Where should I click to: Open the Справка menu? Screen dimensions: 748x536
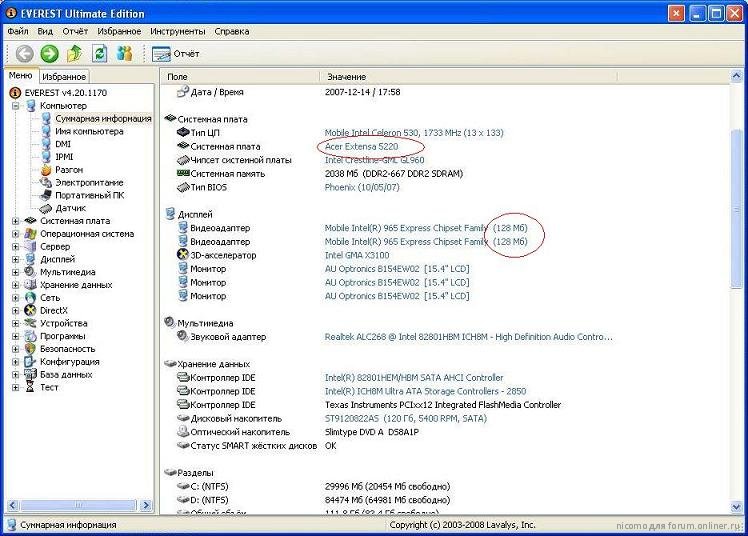click(232, 31)
